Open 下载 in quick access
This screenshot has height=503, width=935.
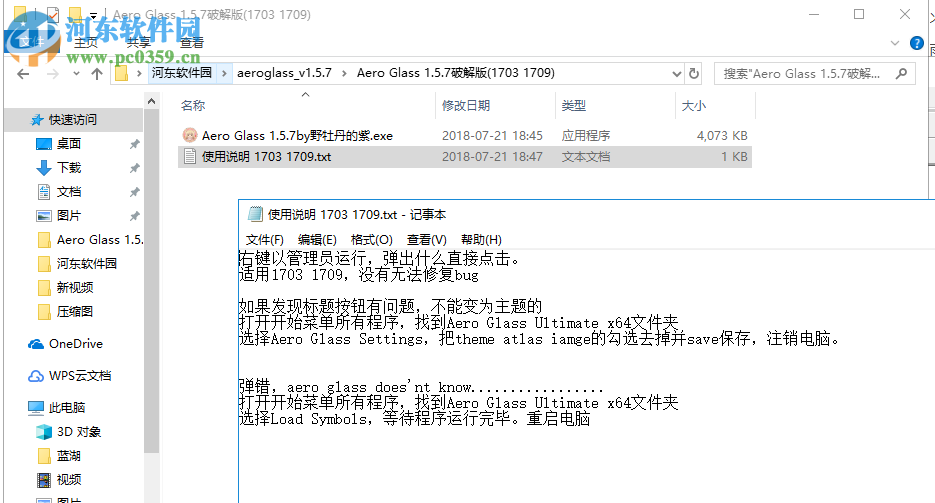pos(69,167)
